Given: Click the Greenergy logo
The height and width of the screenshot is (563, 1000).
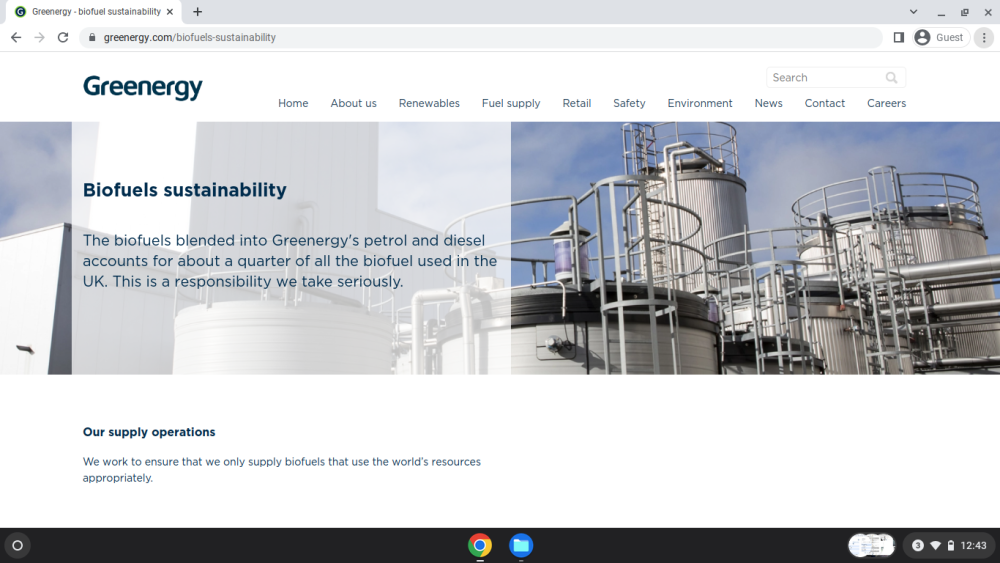Looking at the screenshot, I should pyautogui.click(x=143, y=88).
